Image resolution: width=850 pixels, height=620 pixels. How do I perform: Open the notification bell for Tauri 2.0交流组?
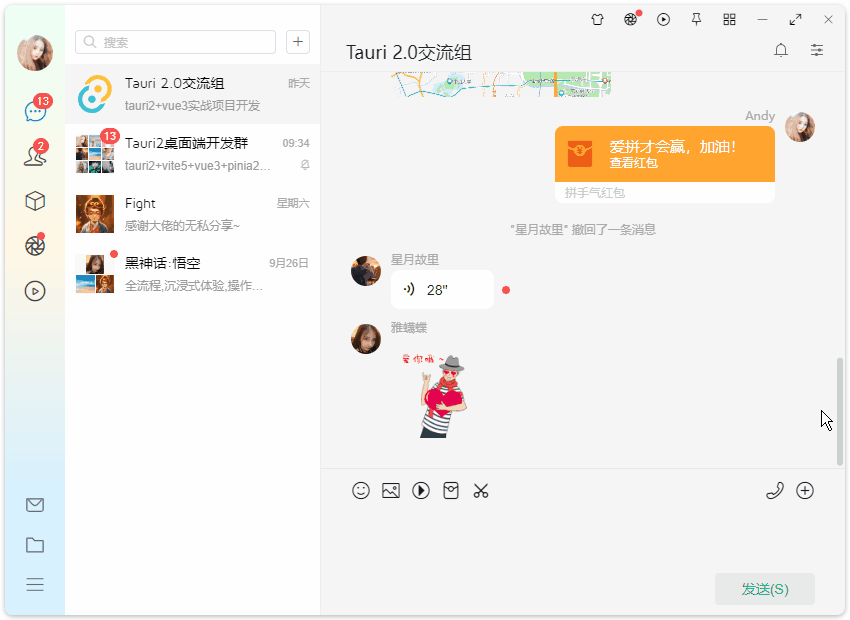(x=781, y=50)
